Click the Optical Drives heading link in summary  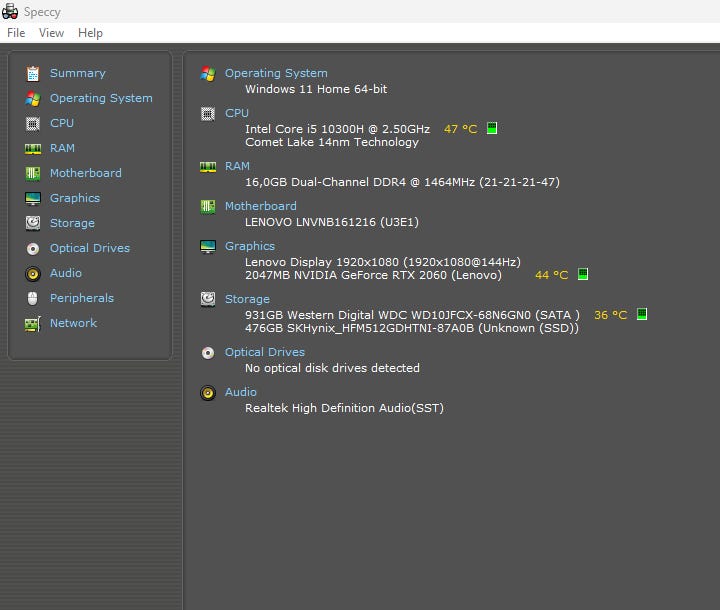point(264,352)
